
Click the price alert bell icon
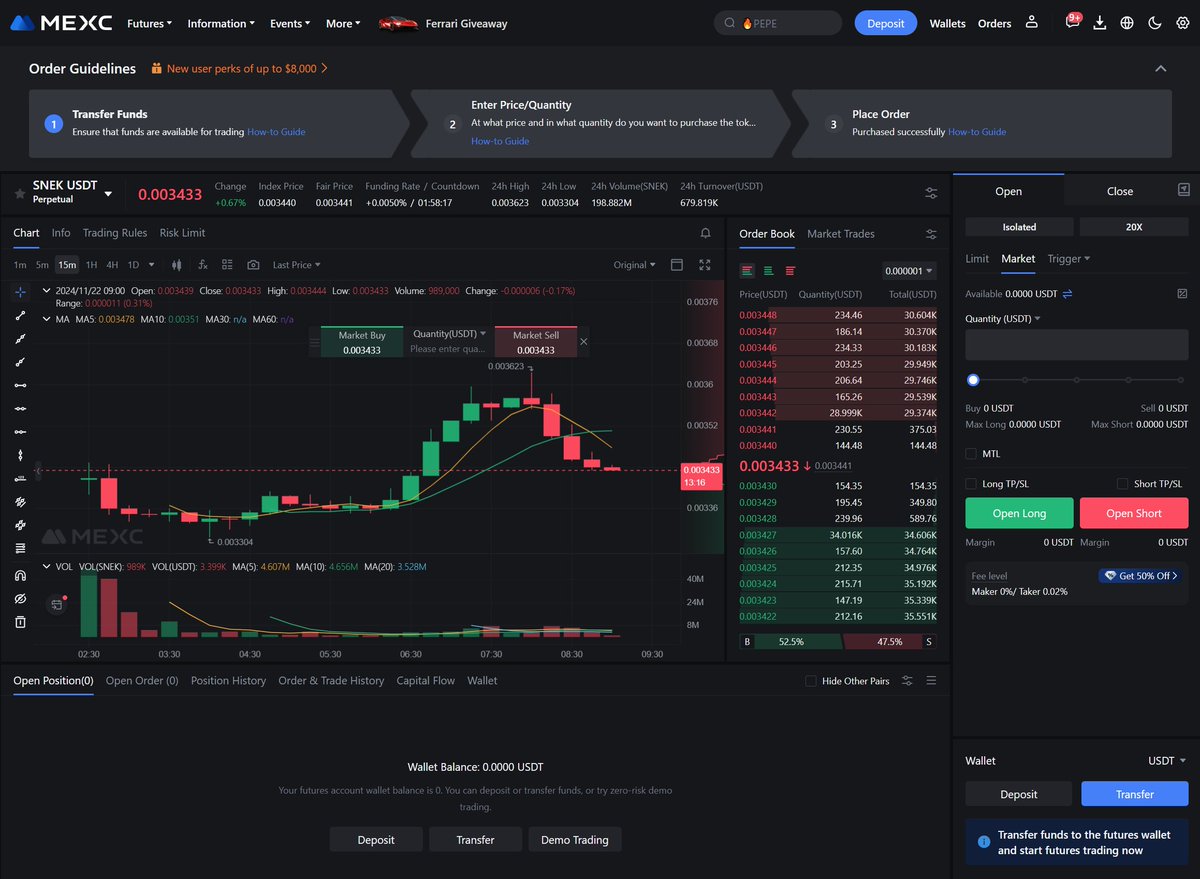click(x=705, y=233)
